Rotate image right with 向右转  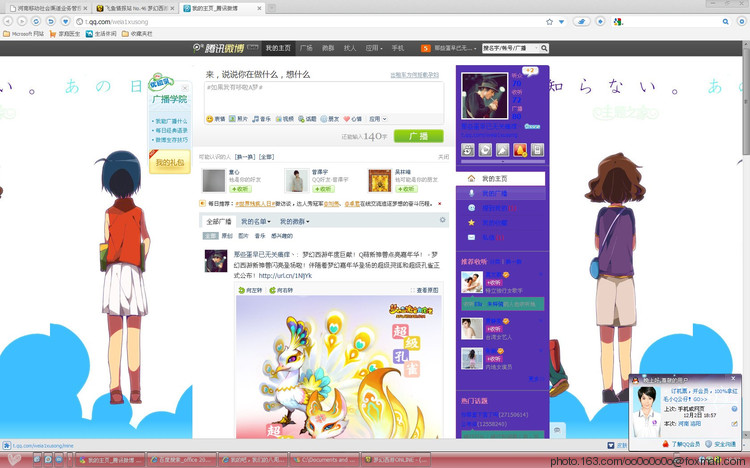[x=281, y=290]
